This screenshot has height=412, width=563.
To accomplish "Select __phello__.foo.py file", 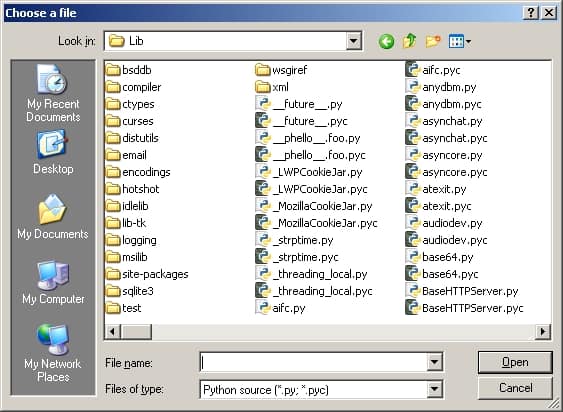I will (x=308, y=138).
